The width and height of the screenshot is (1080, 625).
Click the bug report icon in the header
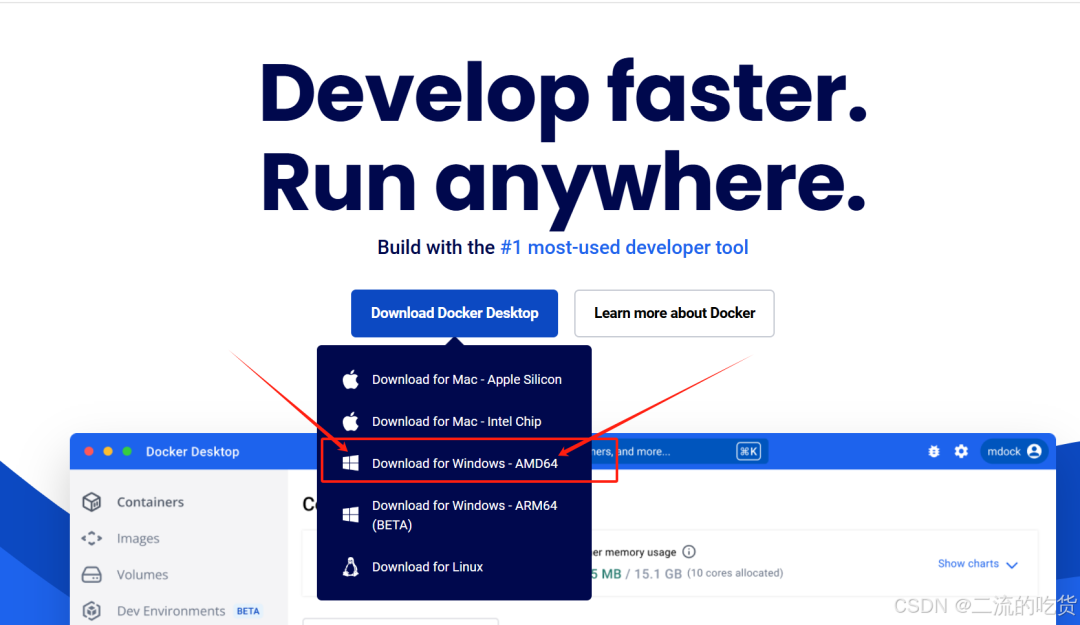click(x=933, y=451)
